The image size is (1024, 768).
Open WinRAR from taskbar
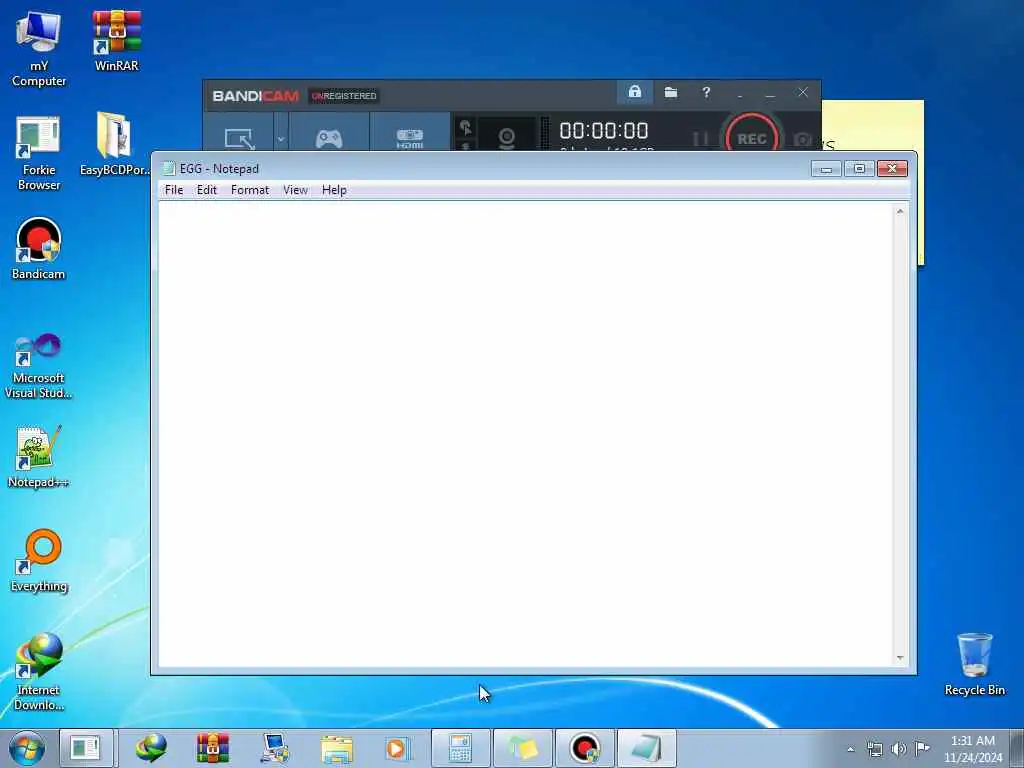pyautogui.click(x=213, y=748)
